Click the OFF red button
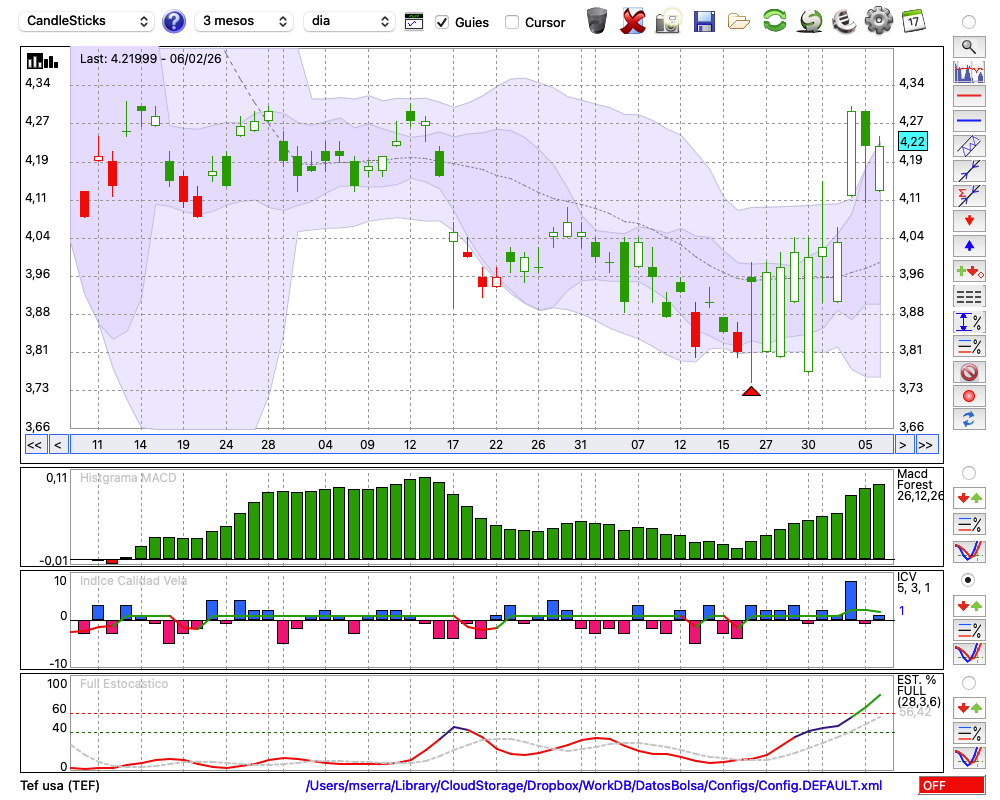Viewport: 1000px width, 800px height. 951,786
